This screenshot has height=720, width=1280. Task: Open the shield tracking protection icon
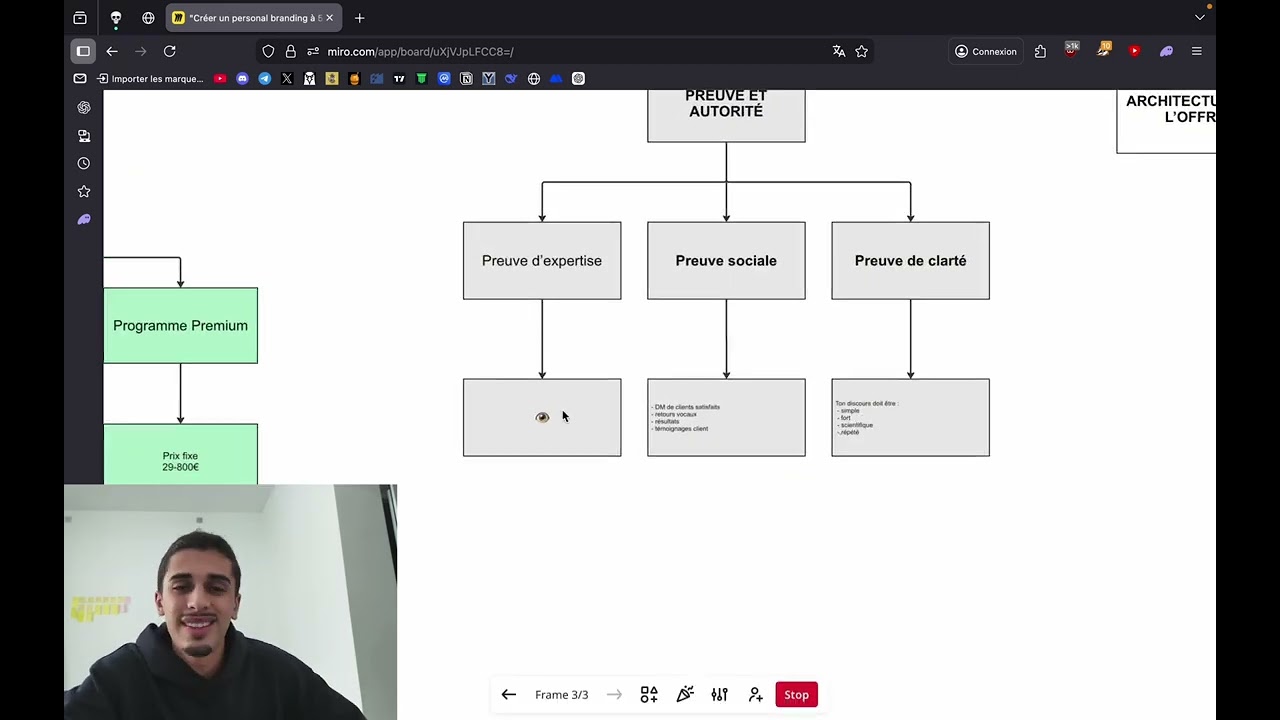(x=268, y=51)
